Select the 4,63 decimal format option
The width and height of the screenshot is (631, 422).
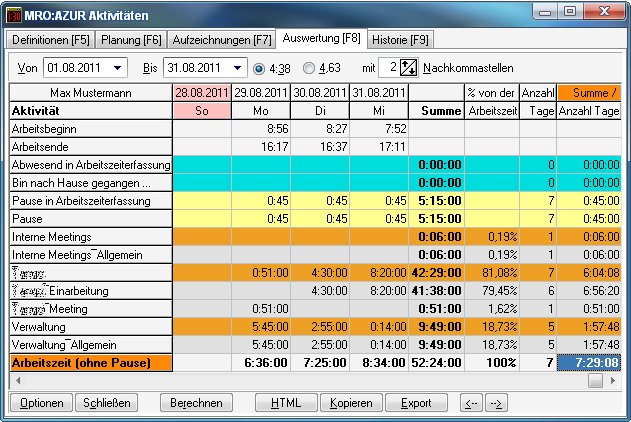308,68
